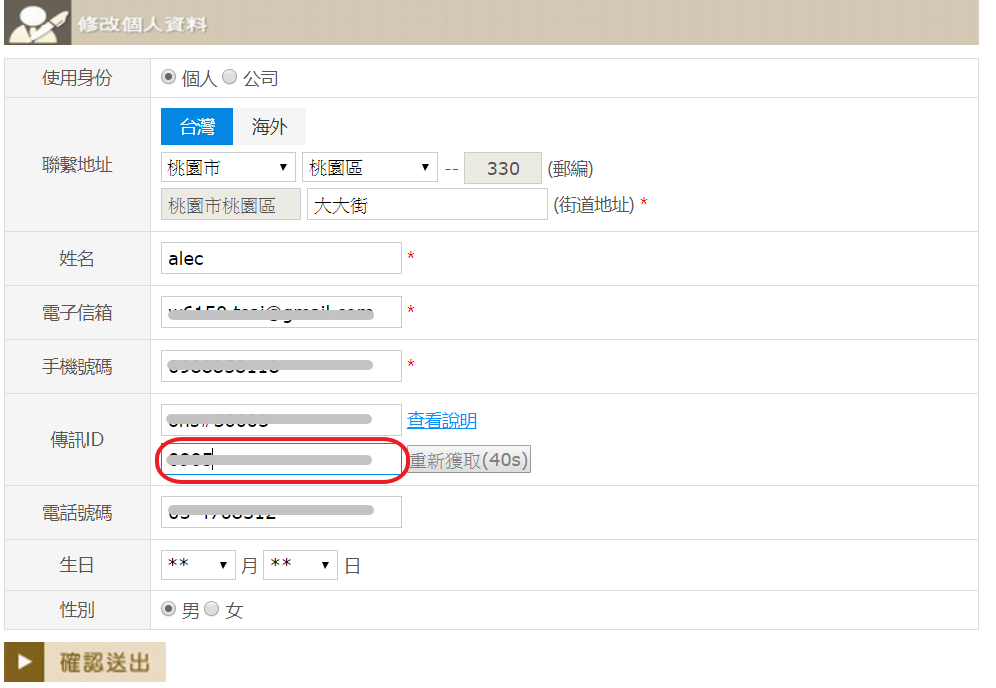This screenshot has height=688, width=996.
Task: Click the 手機號碼 mobile number field
Action: click(281, 366)
